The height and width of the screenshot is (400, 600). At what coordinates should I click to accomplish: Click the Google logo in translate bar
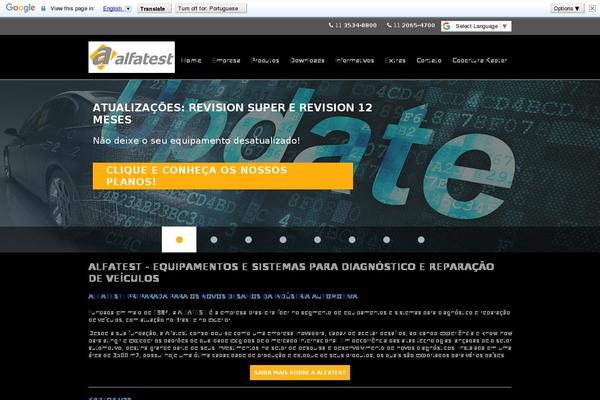(x=20, y=8)
